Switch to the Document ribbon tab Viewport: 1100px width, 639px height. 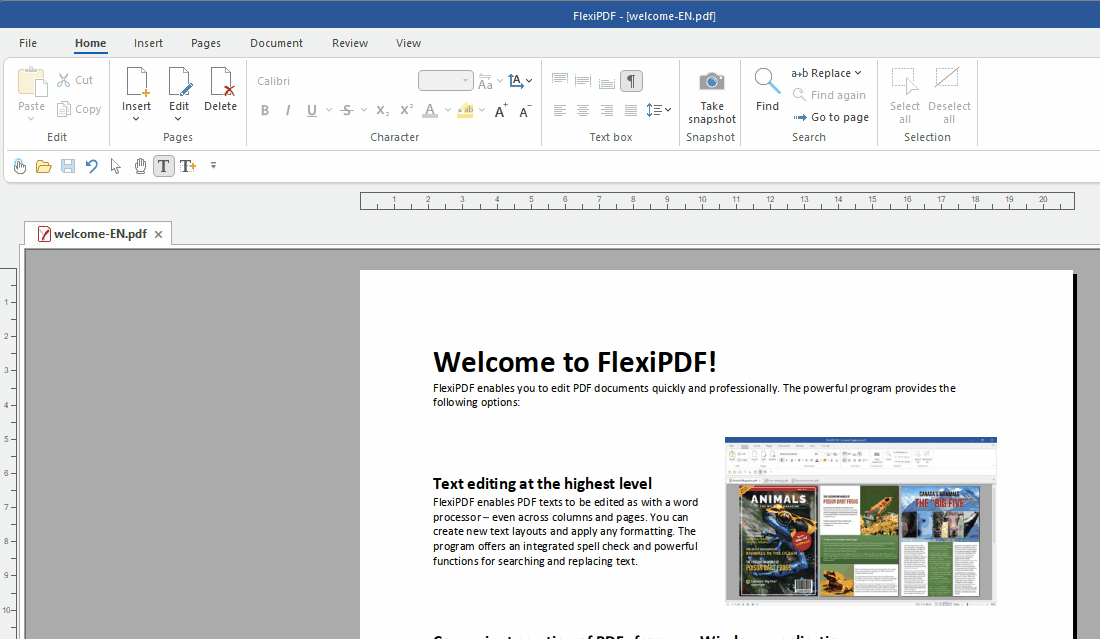[x=277, y=43]
